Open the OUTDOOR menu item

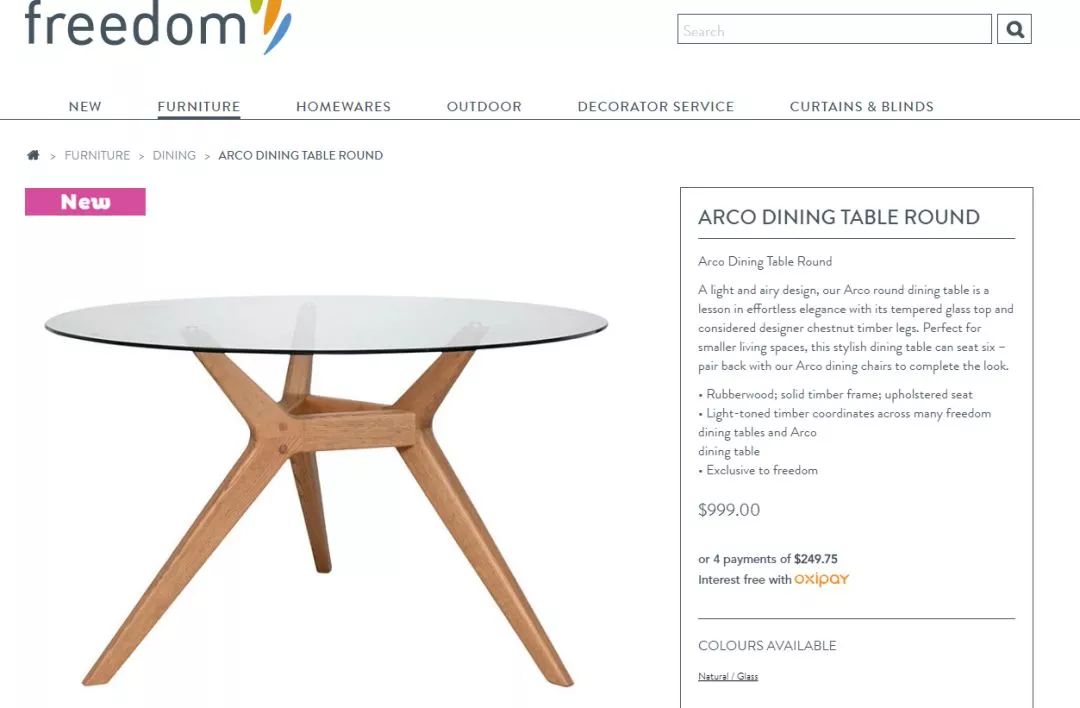[484, 107]
